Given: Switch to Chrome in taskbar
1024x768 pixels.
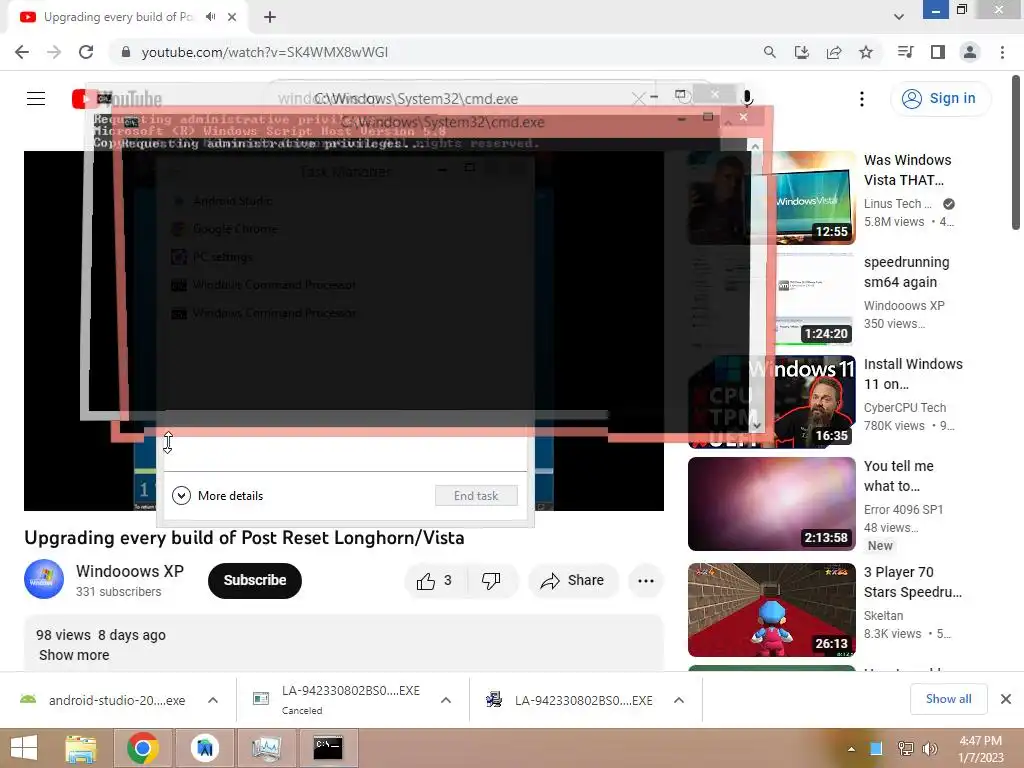Looking at the screenshot, I should (142, 748).
